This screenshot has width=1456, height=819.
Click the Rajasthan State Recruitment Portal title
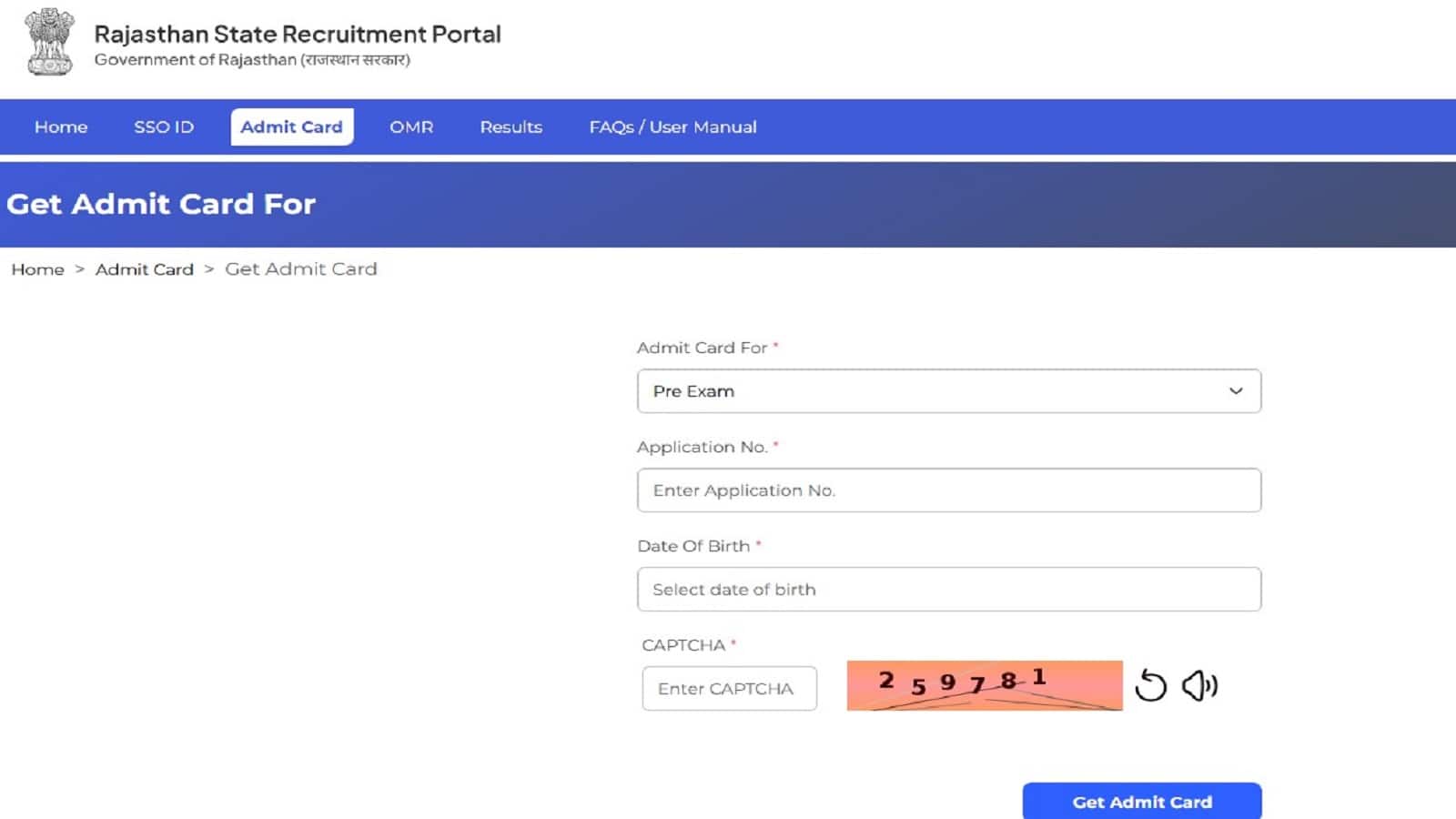click(x=298, y=35)
